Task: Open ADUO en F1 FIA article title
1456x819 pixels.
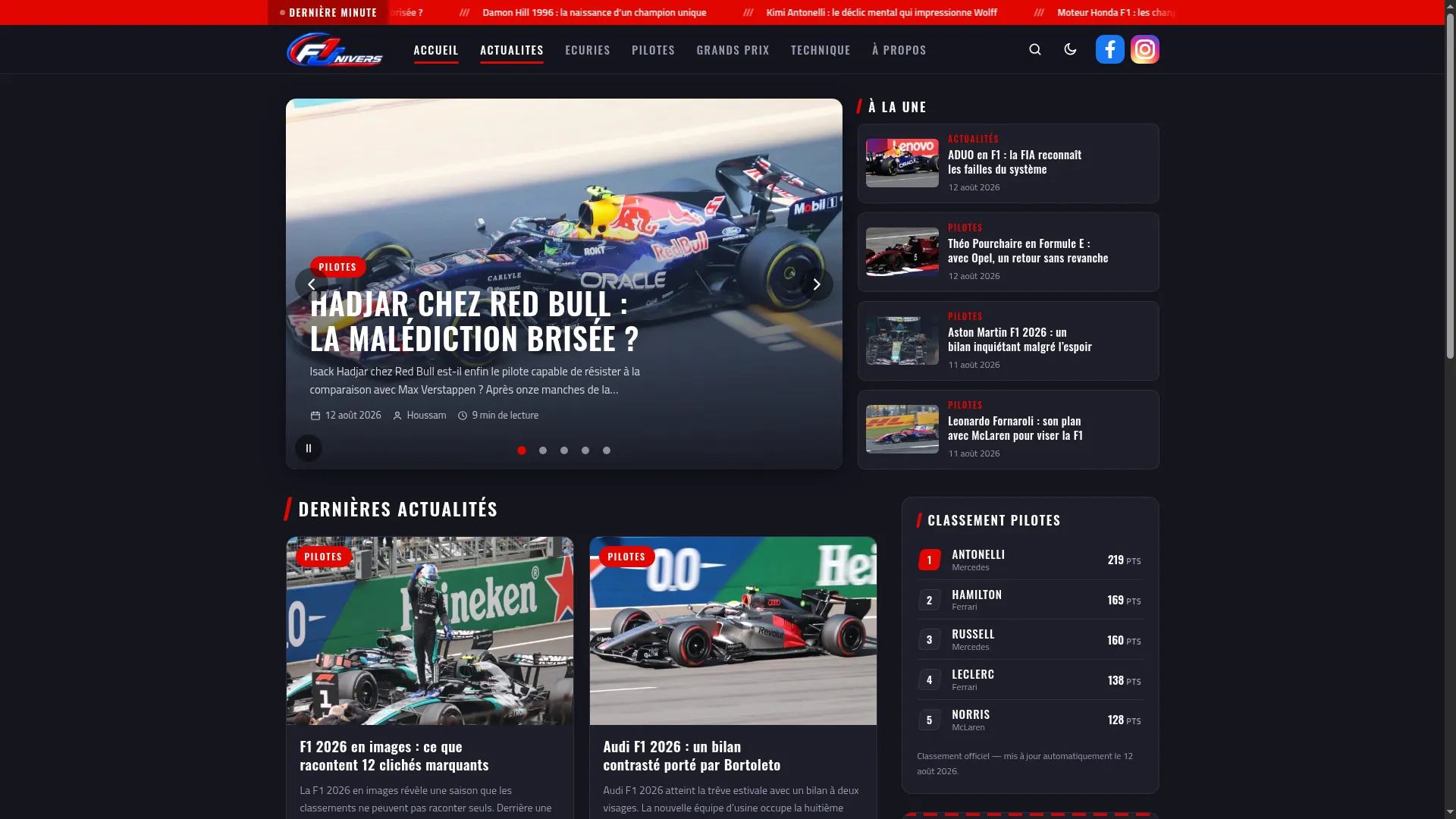Action: (x=1015, y=162)
